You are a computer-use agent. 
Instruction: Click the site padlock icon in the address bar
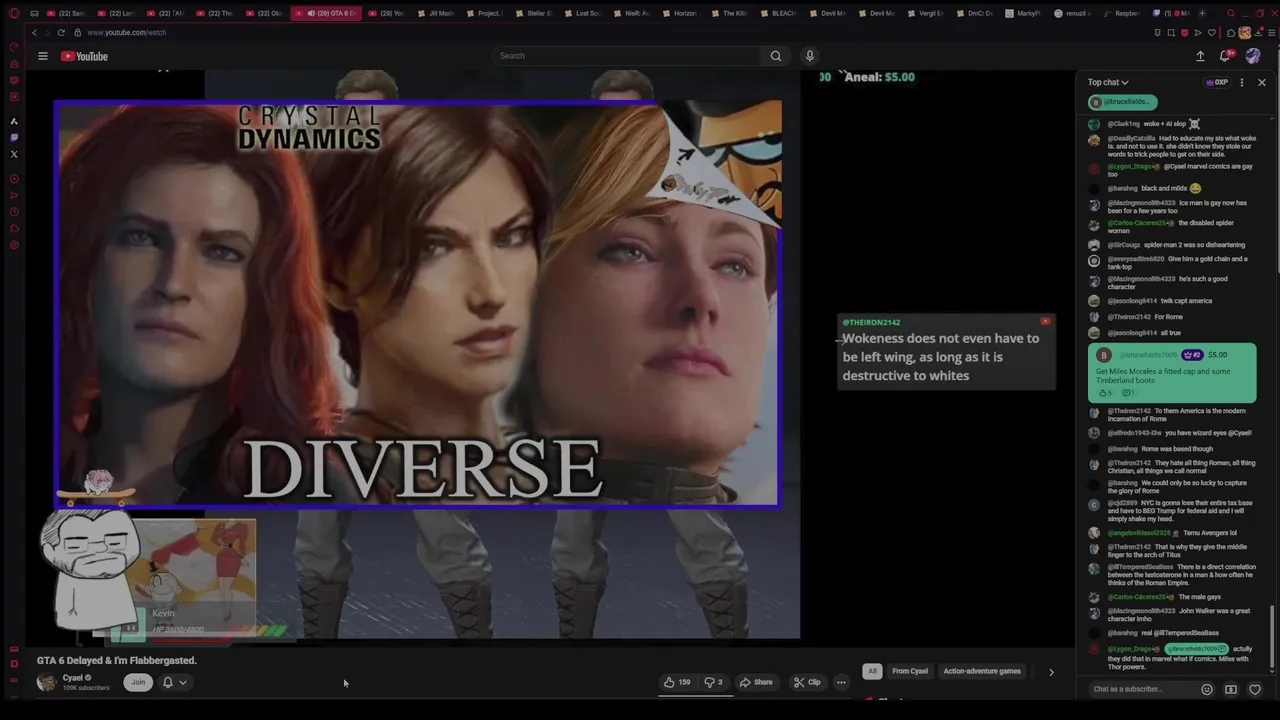click(80, 32)
